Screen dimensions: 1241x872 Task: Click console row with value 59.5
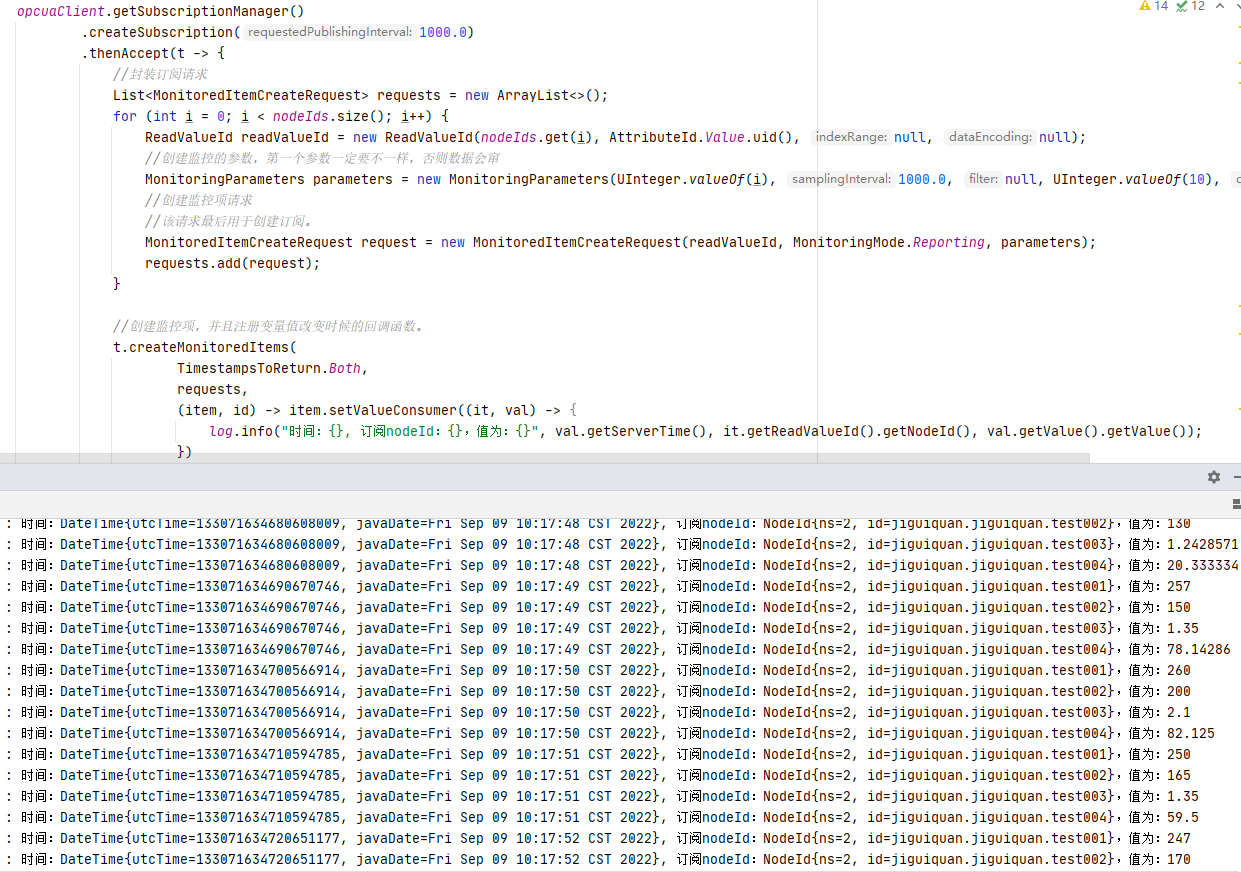coord(620,817)
